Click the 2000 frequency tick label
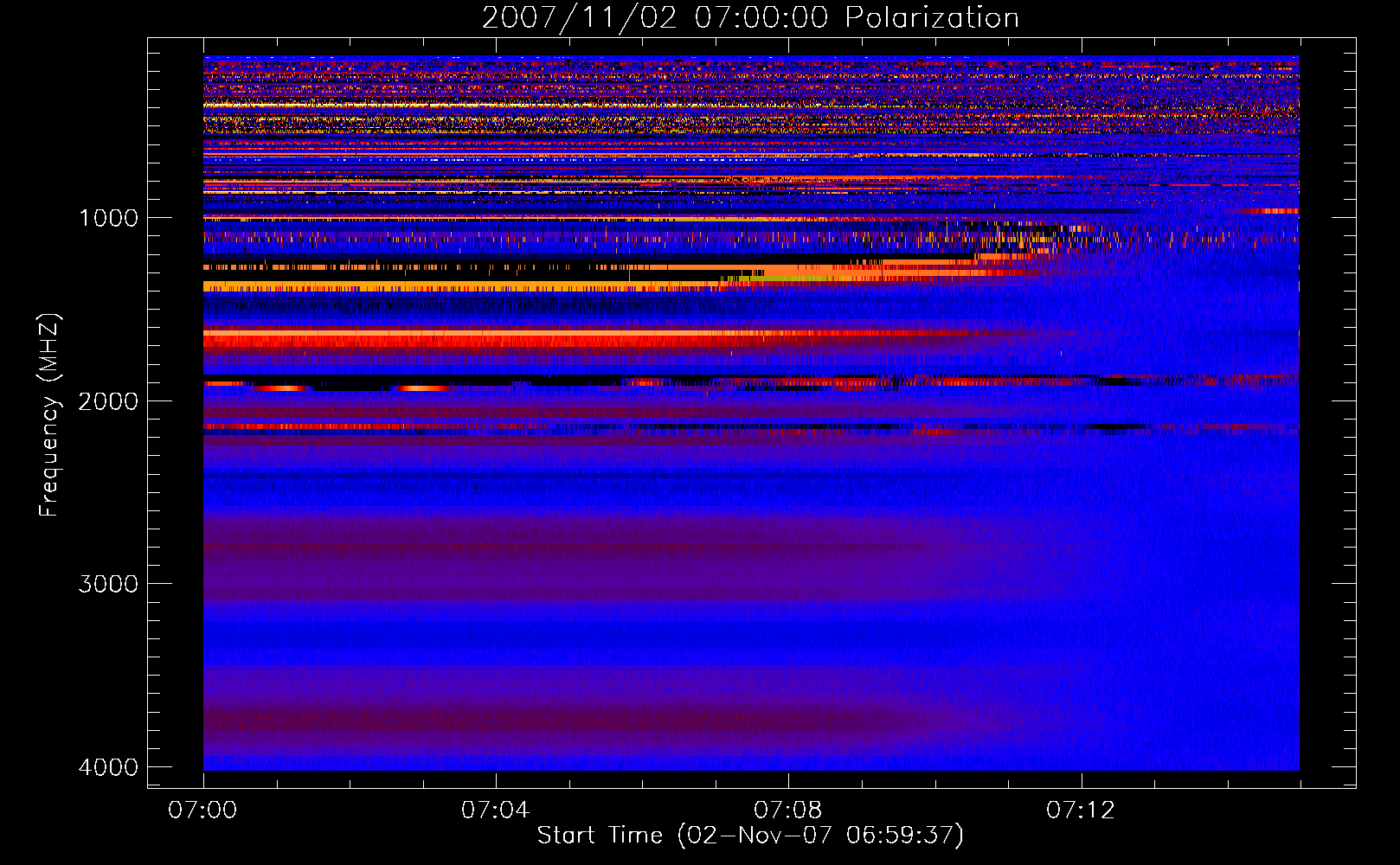 [108, 400]
